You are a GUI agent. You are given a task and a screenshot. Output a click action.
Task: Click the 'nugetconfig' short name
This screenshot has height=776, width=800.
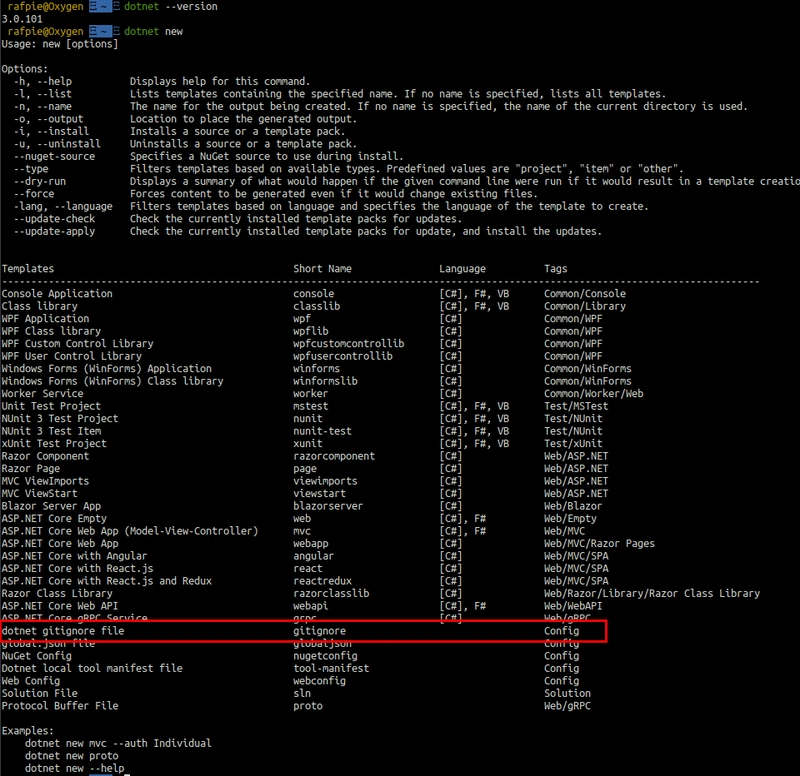click(x=326, y=656)
